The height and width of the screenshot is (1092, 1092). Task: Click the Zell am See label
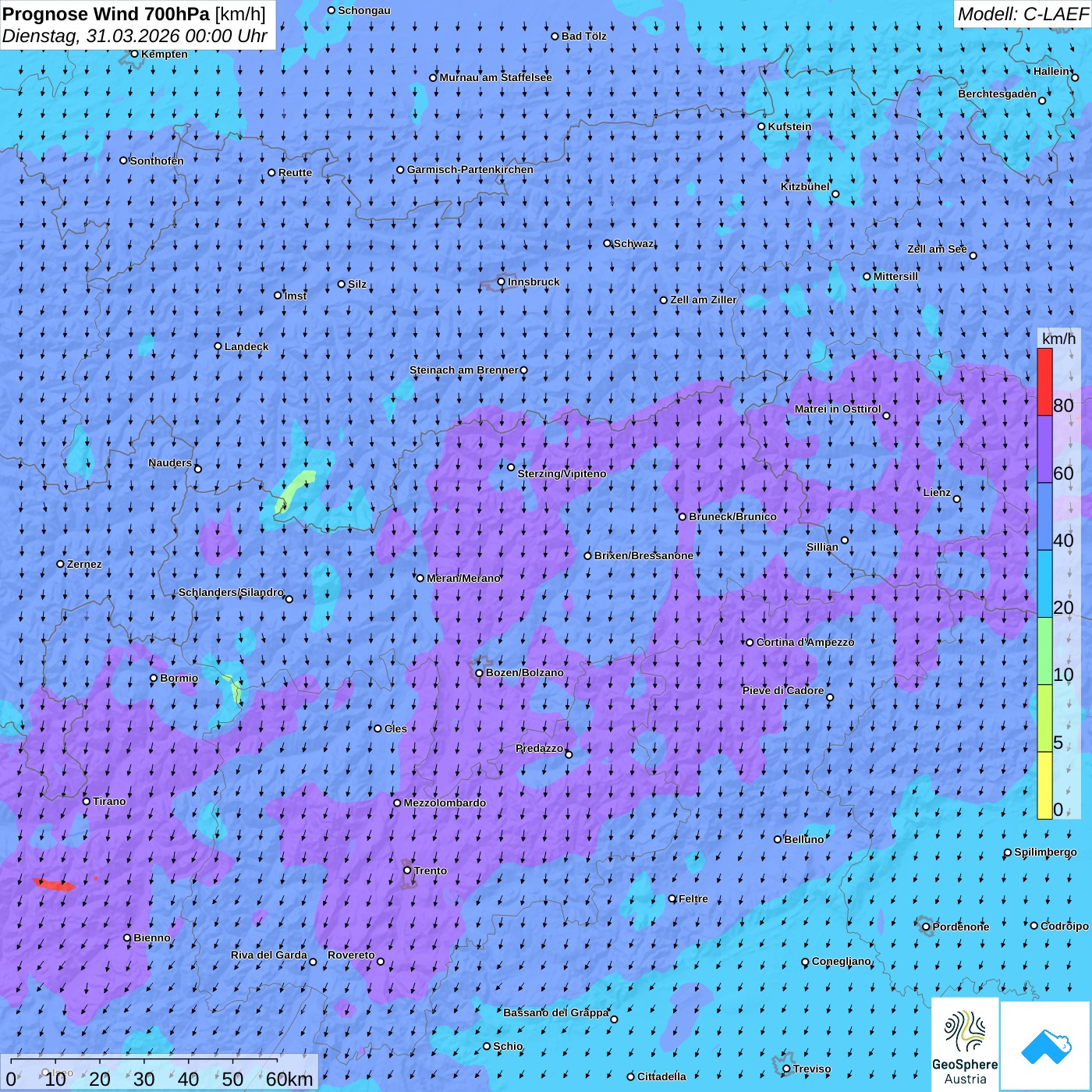937,249
